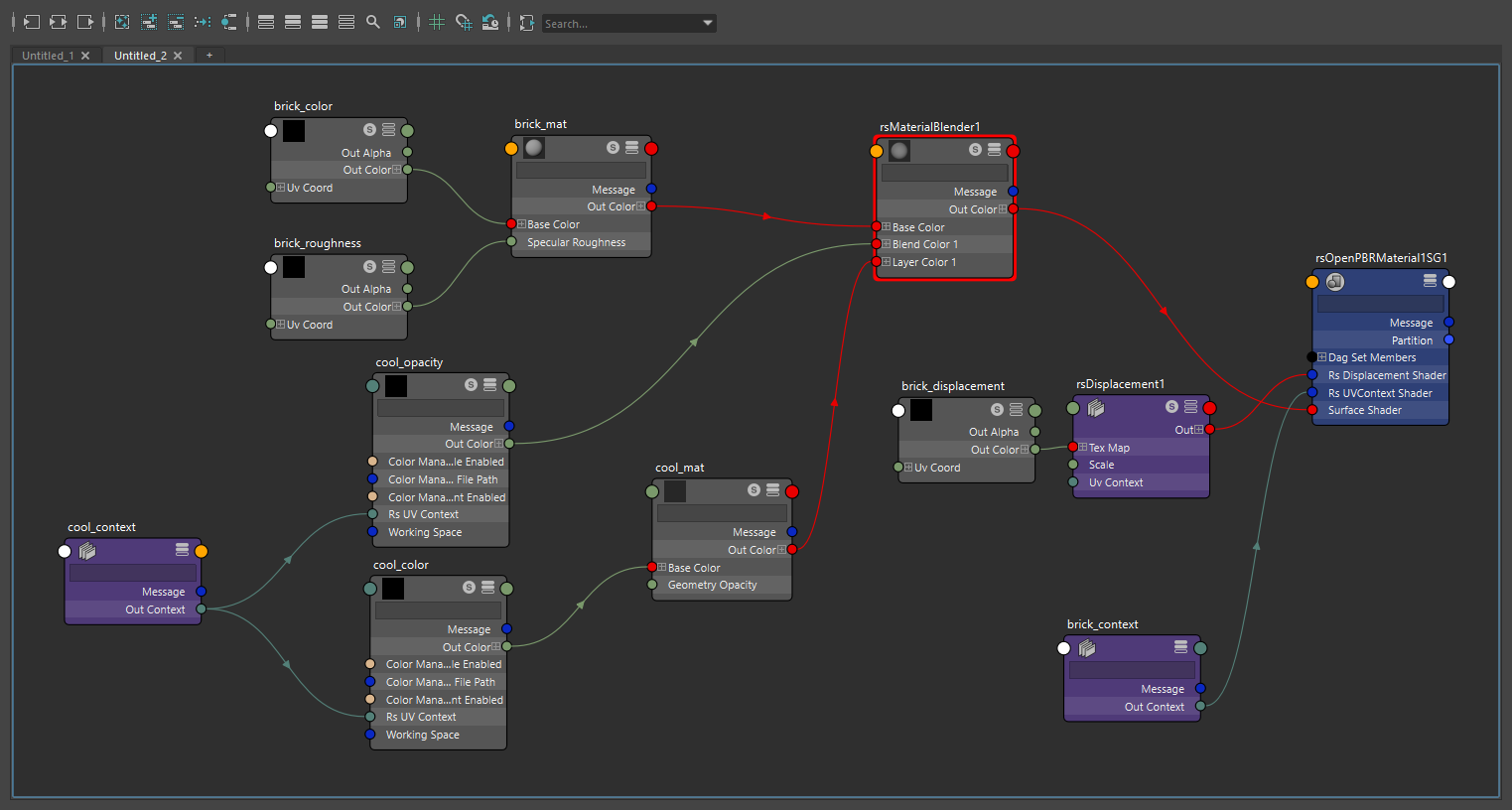Click the clear graph toolbar icon
The width and height of the screenshot is (1512, 810).
[x=122, y=22]
